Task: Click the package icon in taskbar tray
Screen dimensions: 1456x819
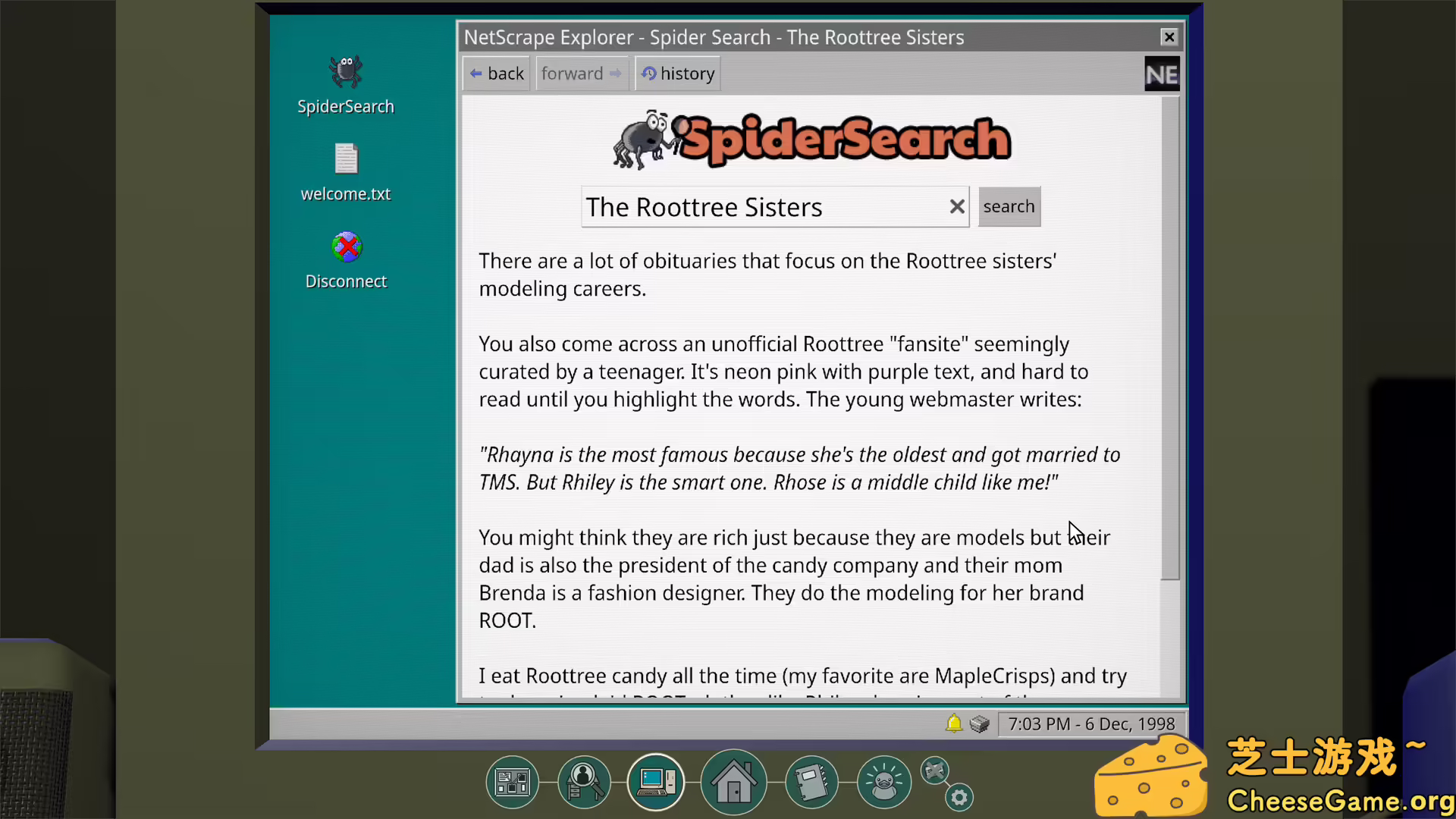Action: pos(979,723)
